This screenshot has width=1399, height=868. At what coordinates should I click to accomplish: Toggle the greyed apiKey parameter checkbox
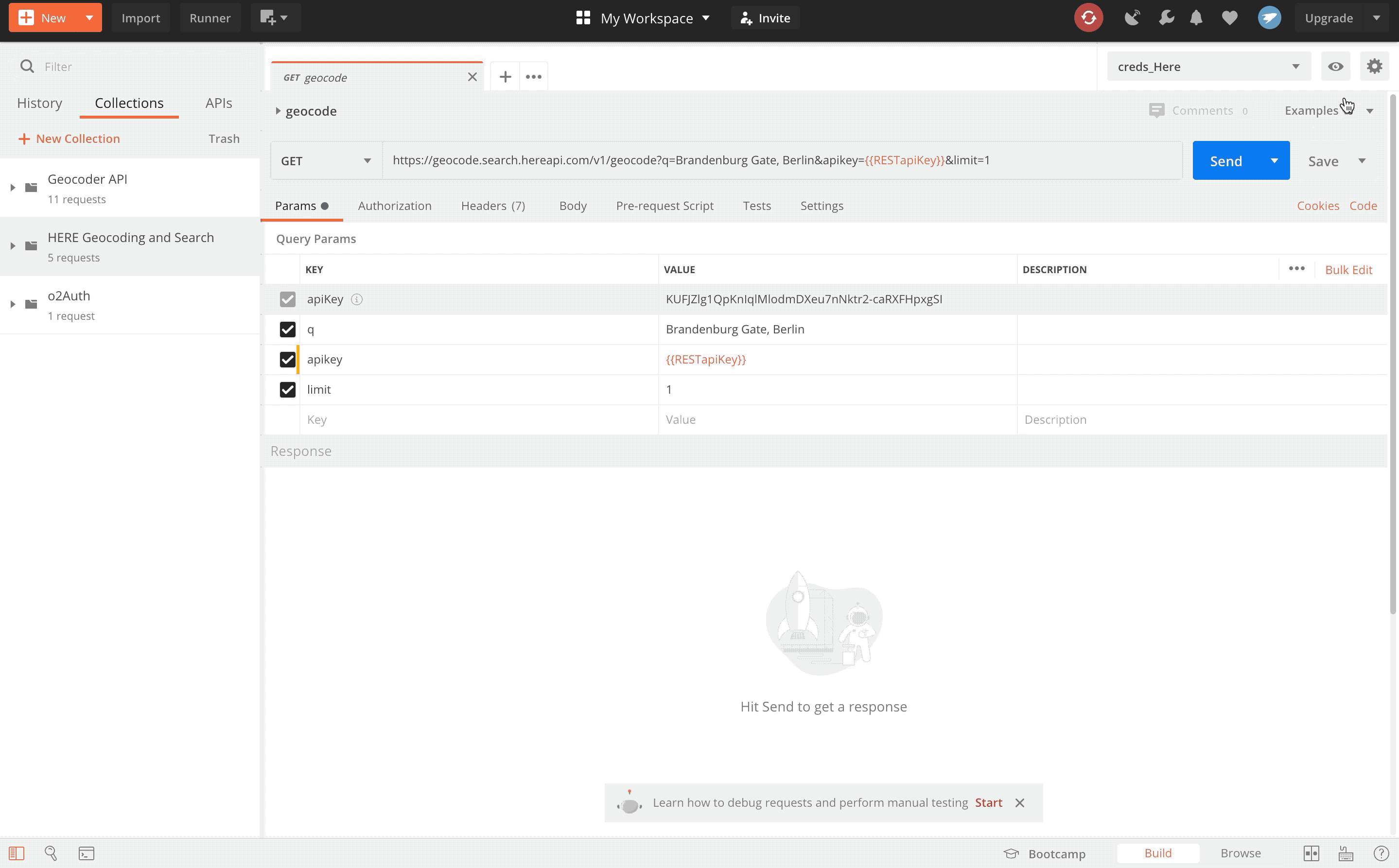pyautogui.click(x=288, y=299)
